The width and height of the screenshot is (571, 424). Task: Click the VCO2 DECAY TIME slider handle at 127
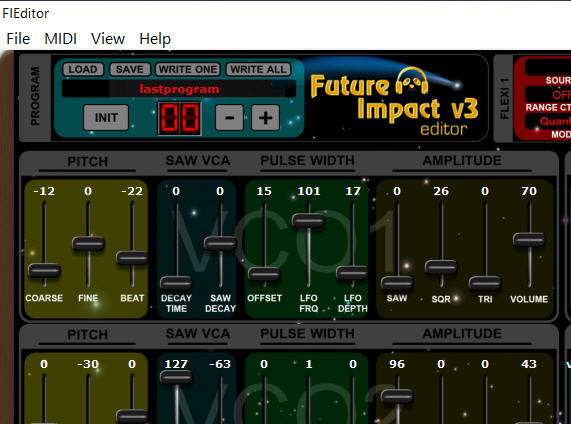click(176, 377)
